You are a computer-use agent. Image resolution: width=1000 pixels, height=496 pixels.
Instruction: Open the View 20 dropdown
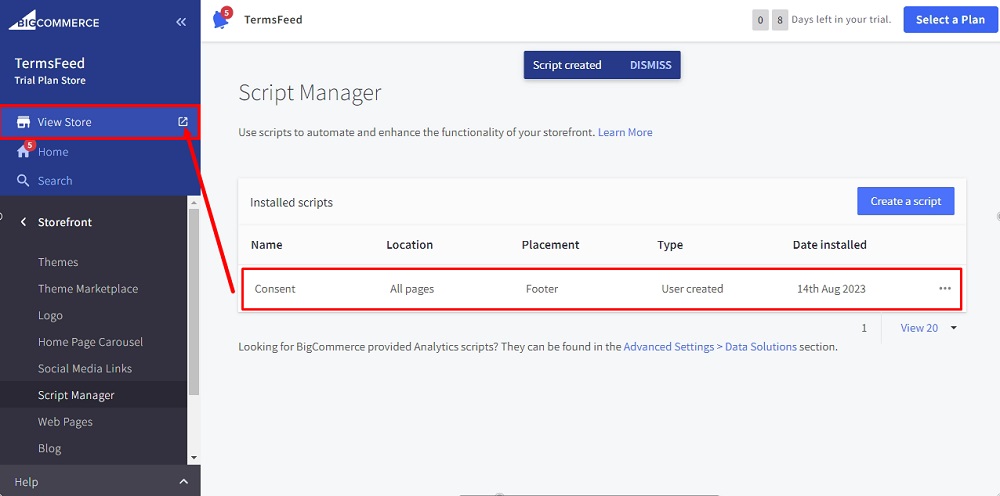(x=929, y=328)
